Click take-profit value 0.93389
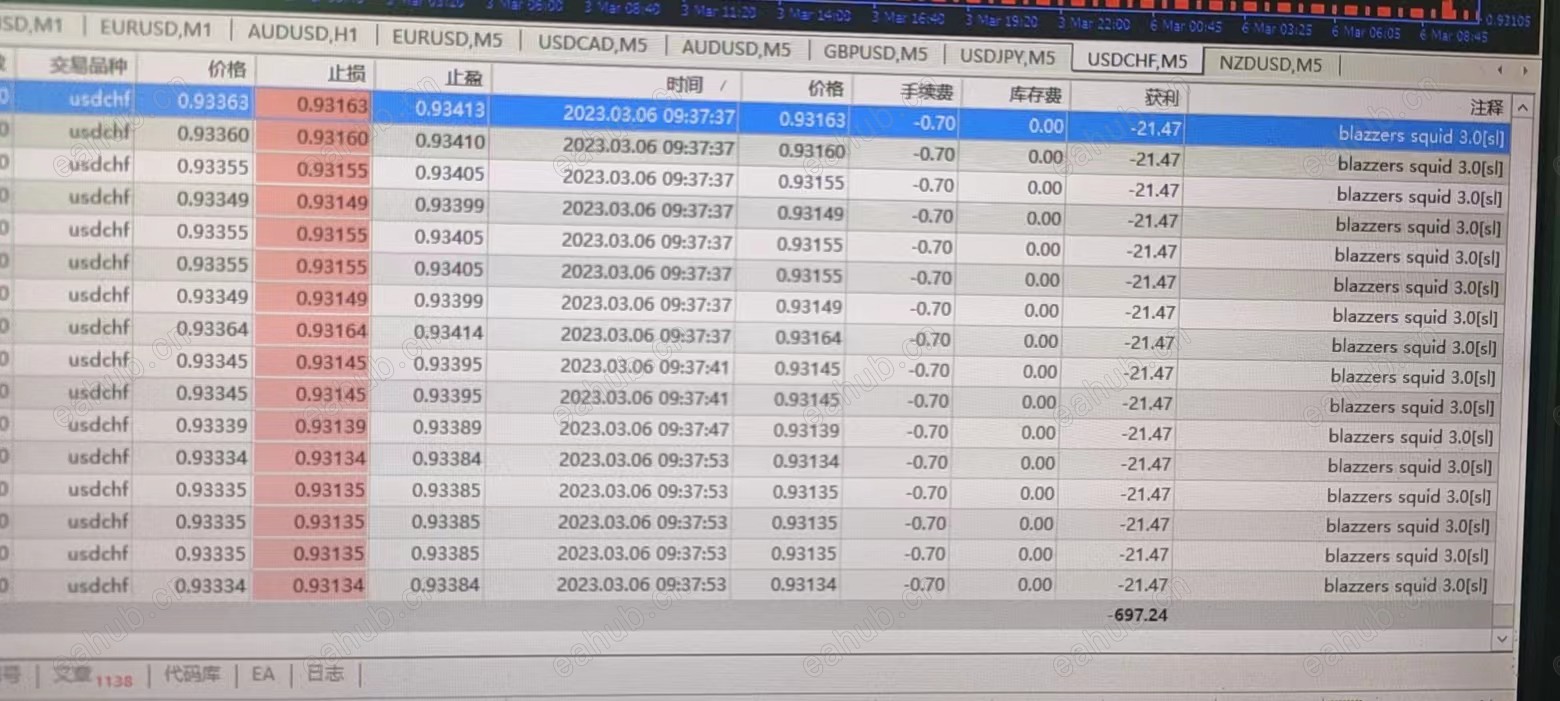This screenshot has width=1560, height=701. [x=447, y=428]
